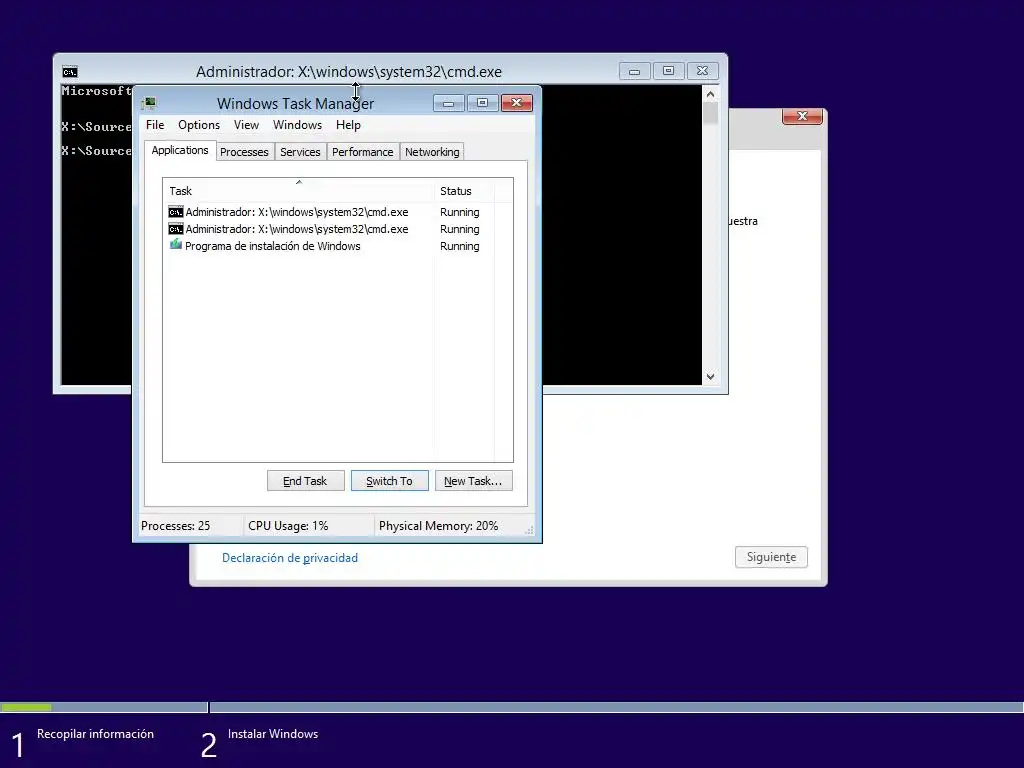Select the Programa de instalación de Windows icon
This screenshot has width=1024, height=768.
(x=176, y=245)
